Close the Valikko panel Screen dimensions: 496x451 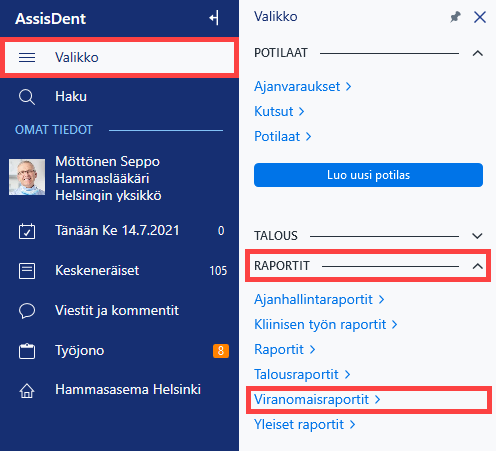480,17
